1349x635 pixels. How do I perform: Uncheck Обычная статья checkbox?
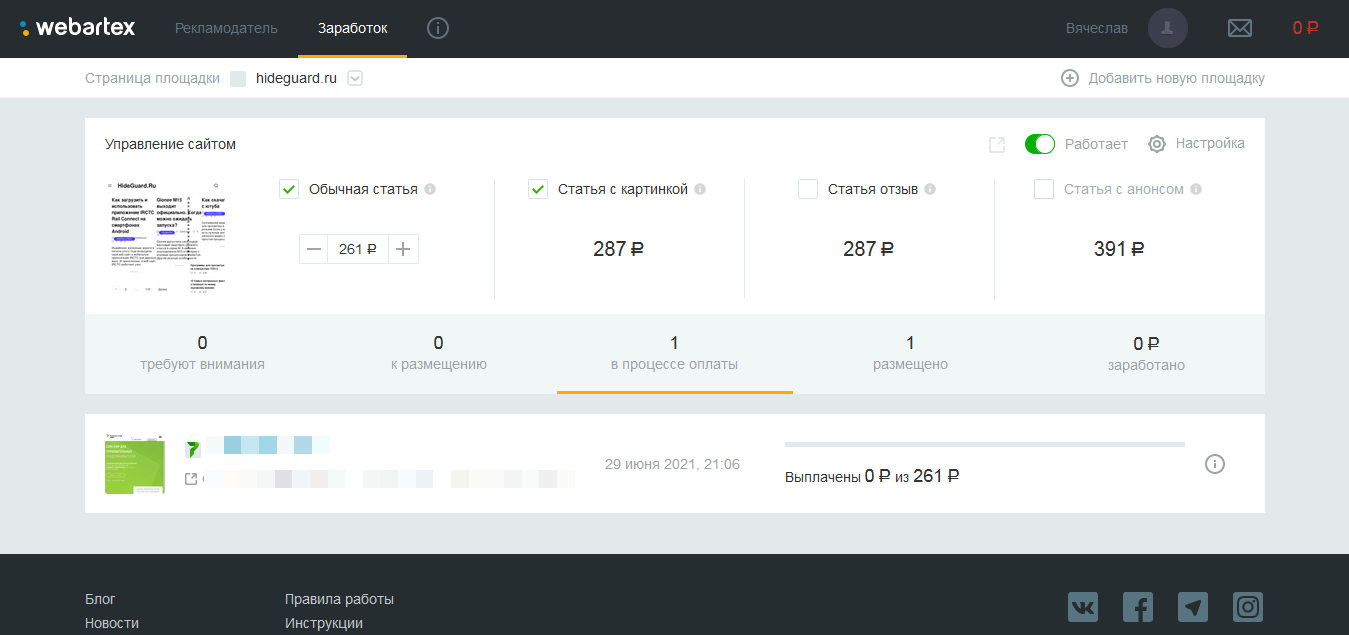tap(289, 189)
